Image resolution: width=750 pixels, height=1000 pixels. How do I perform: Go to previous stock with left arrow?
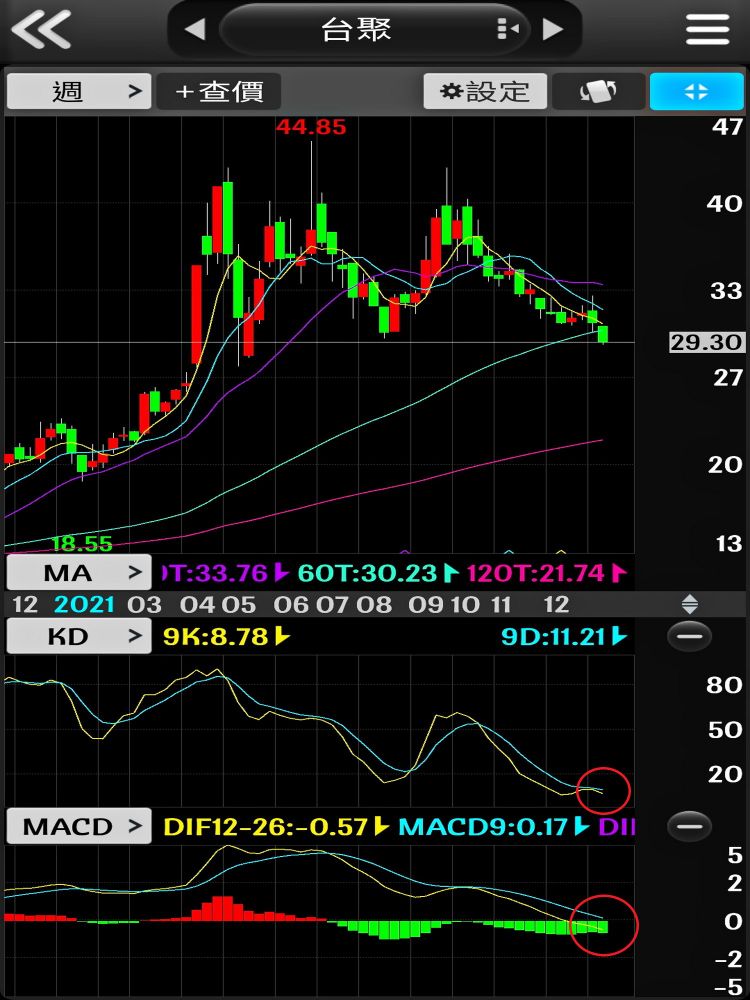click(x=195, y=30)
